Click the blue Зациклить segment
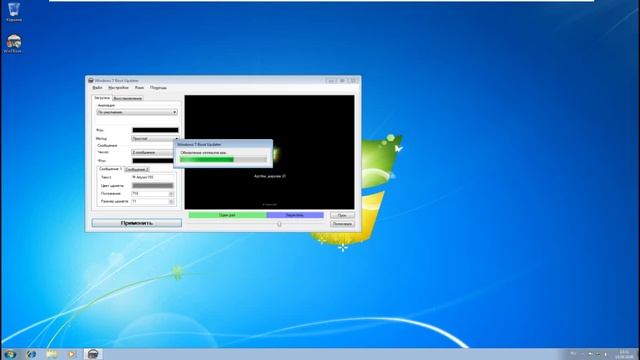Screen dimensions: 640x360 295,215
